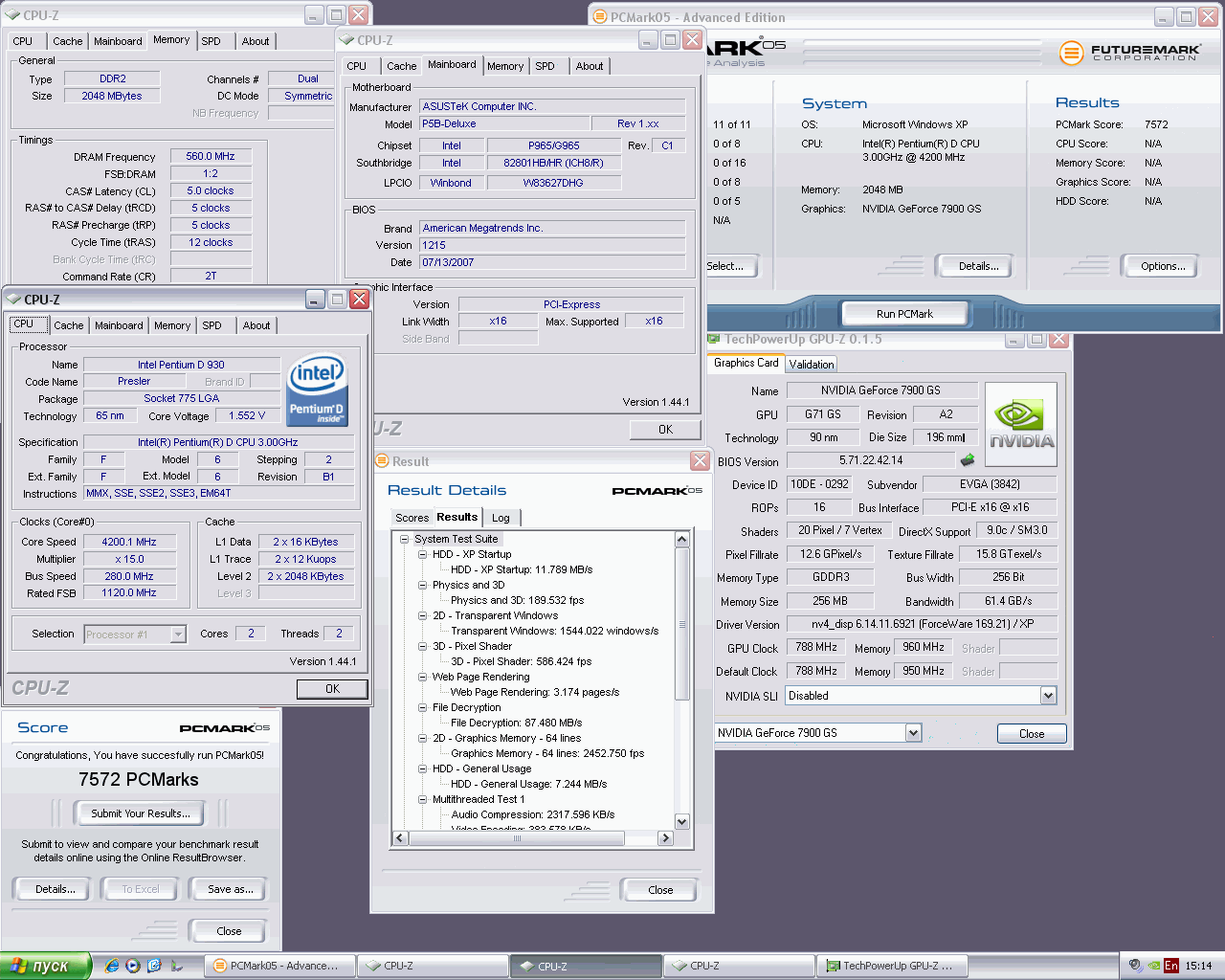Click the results tree vertical scrollbar up arrow

681,540
